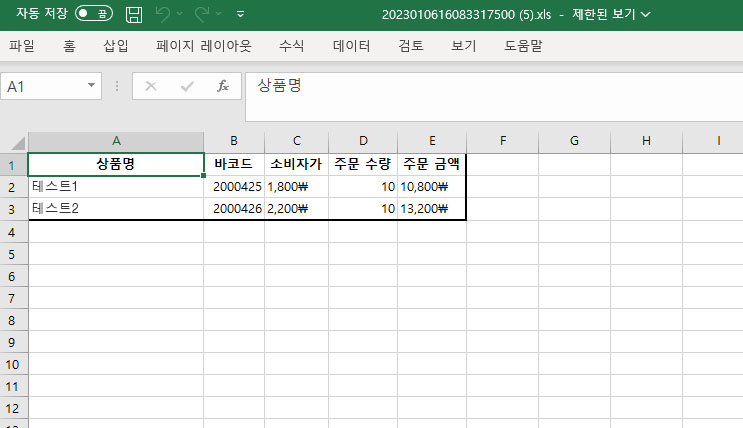The image size is (743, 428).
Task: Open the 검토 ribbon tab
Action: click(x=411, y=46)
